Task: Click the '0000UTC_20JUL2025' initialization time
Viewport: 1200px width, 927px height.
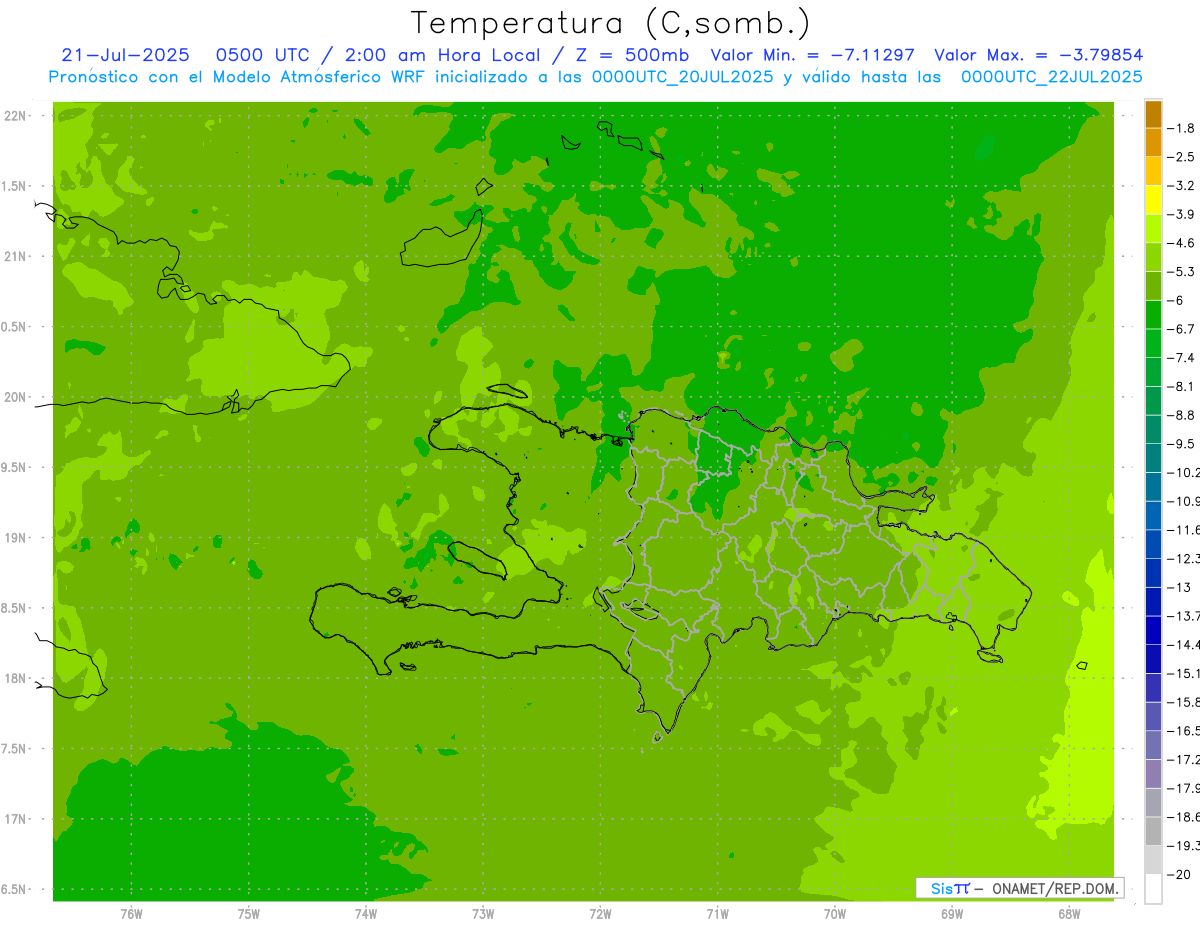Action: [x=683, y=77]
